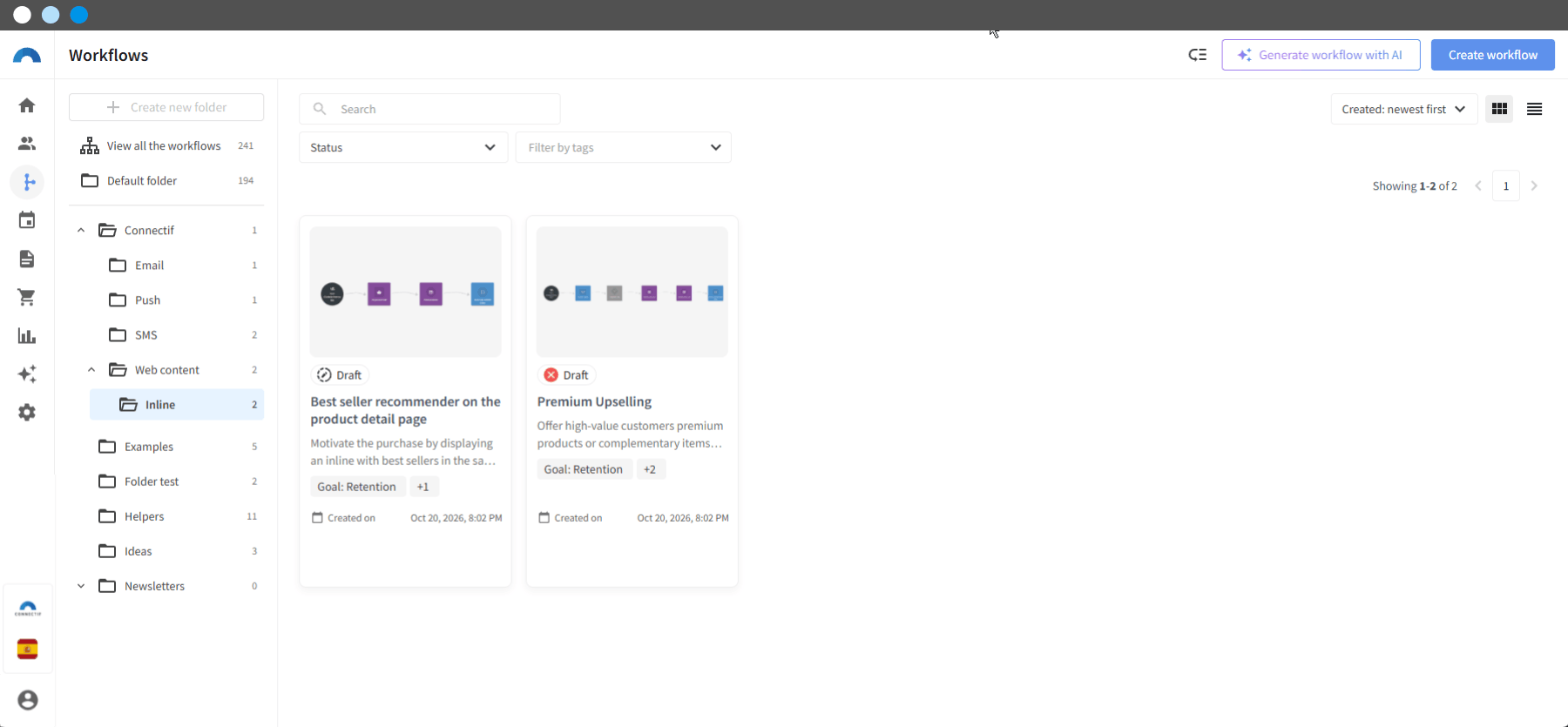Collapse the Connectif folder chevron
The width and height of the screenshot is (1568, 727).
(81, 231)
